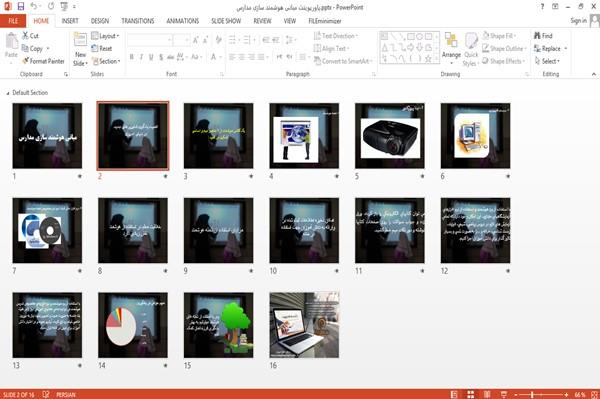600x399 pixels.
Task: Click the Paste clipboard icon
Action: click(11, 41)
